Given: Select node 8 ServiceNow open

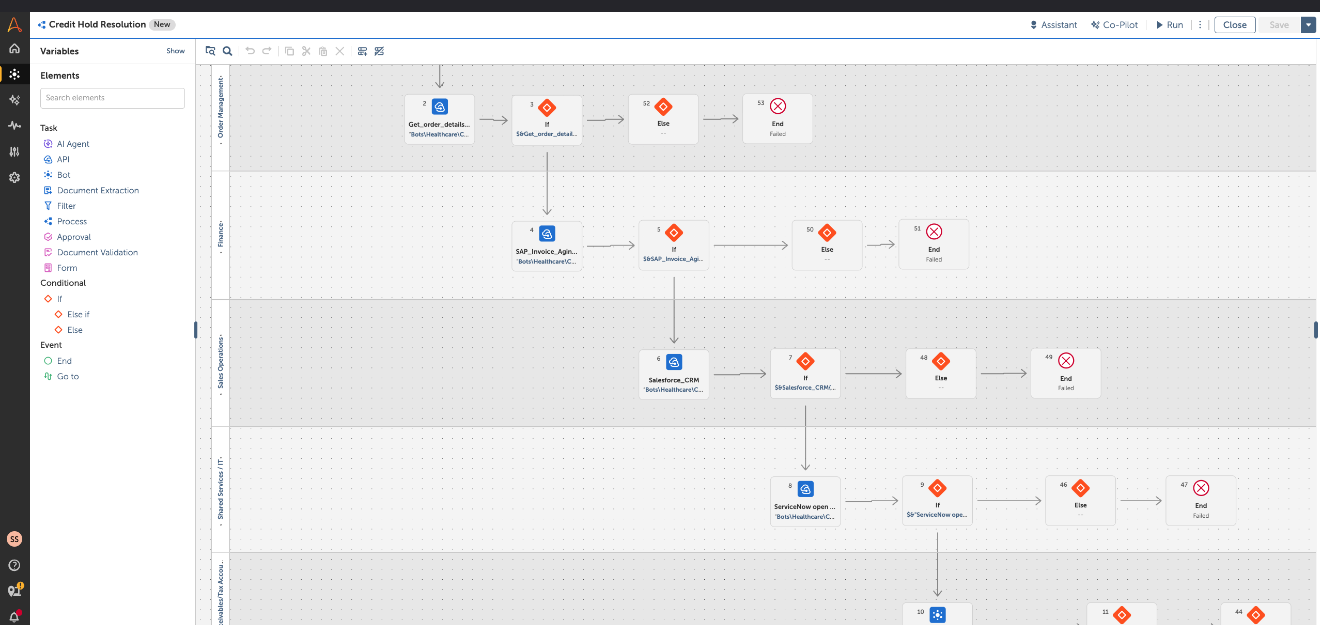Looking at the screenshot, I should click(x=805, y=501).
